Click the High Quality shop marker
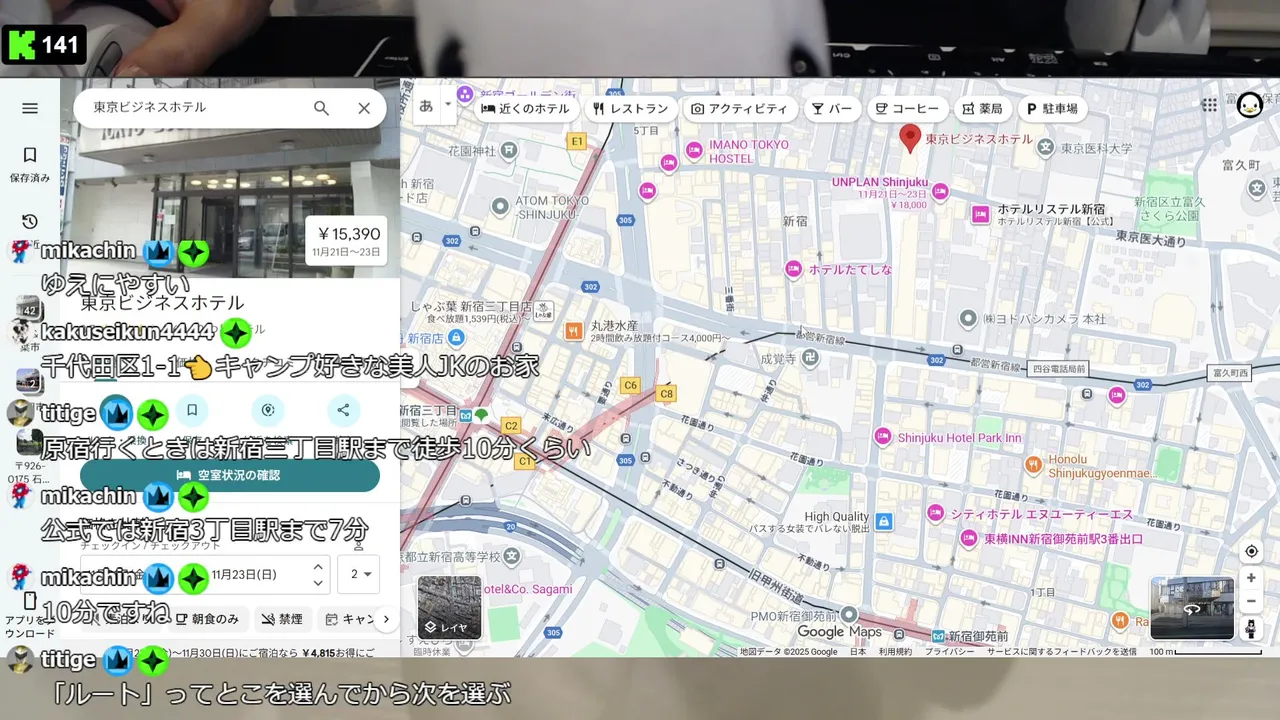Viewport: 1280px width, 720px height. pyautogui.click(x=883, y=521)
